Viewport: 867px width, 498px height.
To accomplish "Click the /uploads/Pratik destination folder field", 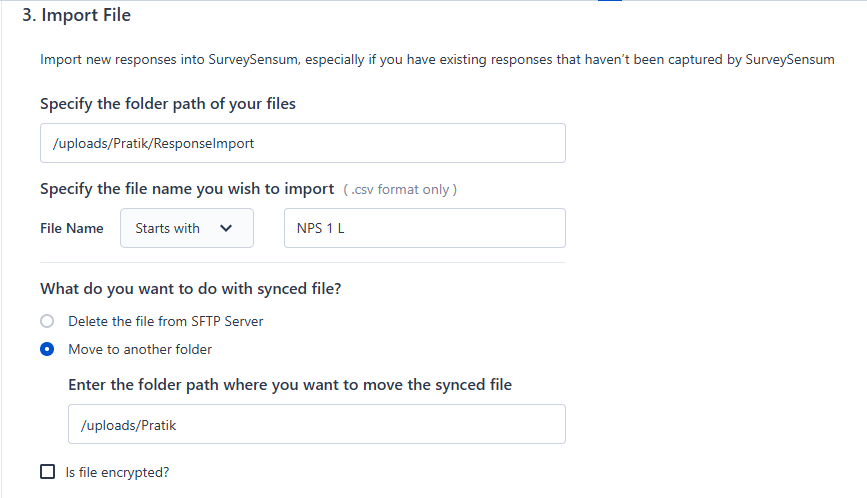I will tap(316, 424).
